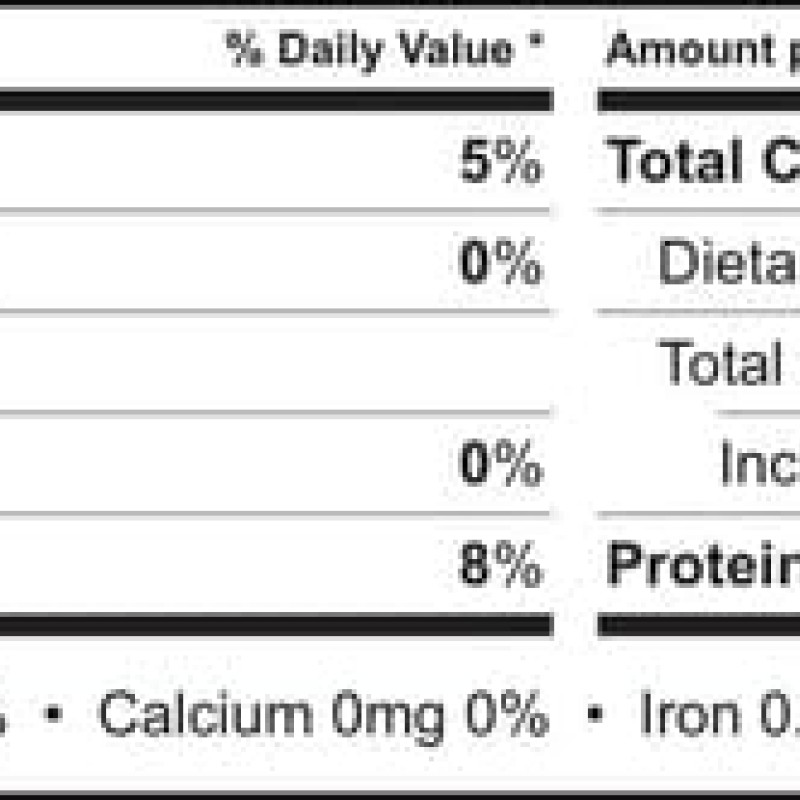Click the bullet before Iron

(x=596, y=716)
